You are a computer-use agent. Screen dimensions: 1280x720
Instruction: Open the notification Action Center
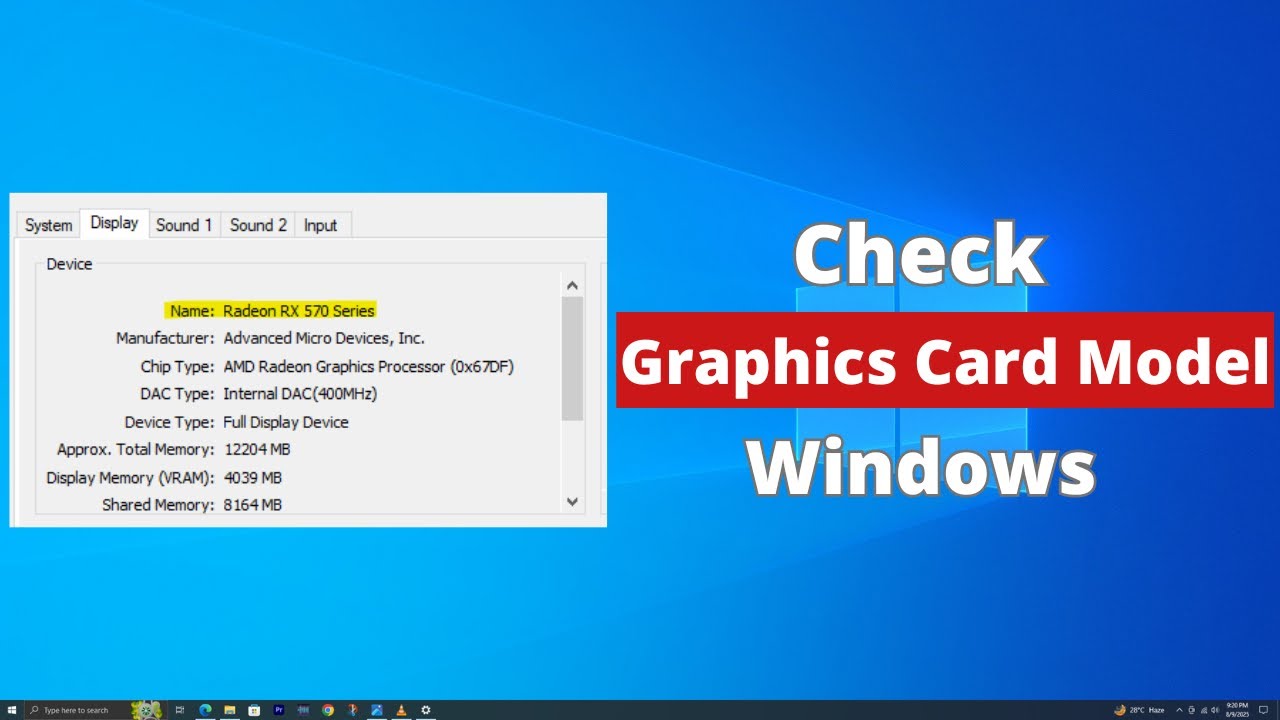click(1263, 710)
